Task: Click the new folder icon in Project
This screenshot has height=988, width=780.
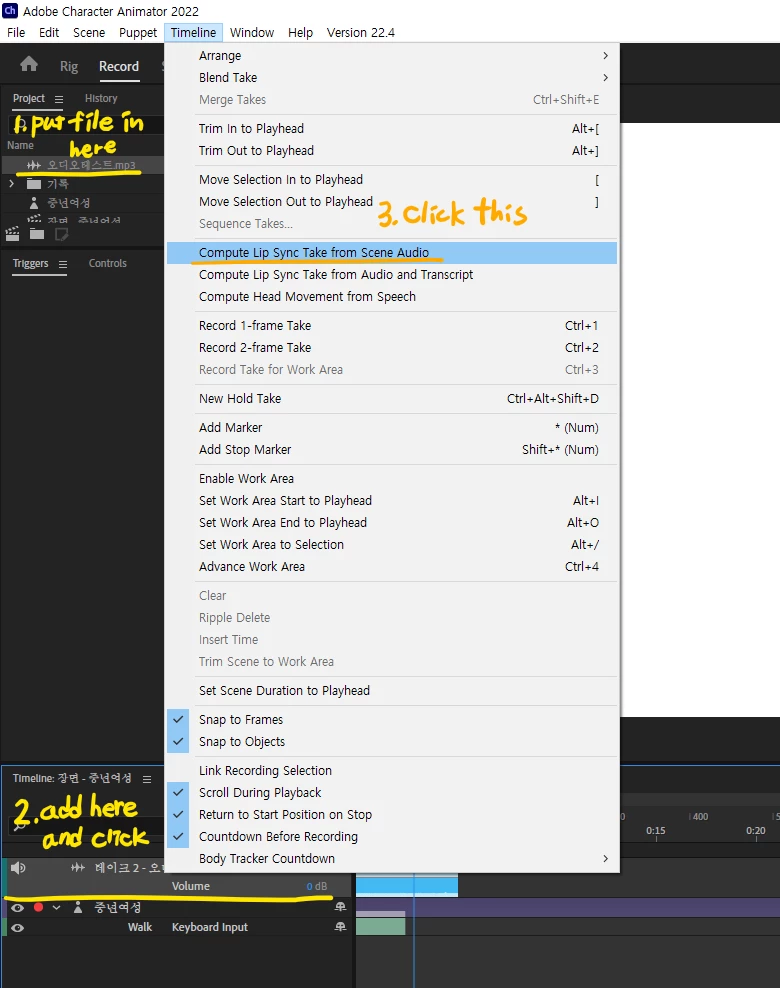Action: 37,234
